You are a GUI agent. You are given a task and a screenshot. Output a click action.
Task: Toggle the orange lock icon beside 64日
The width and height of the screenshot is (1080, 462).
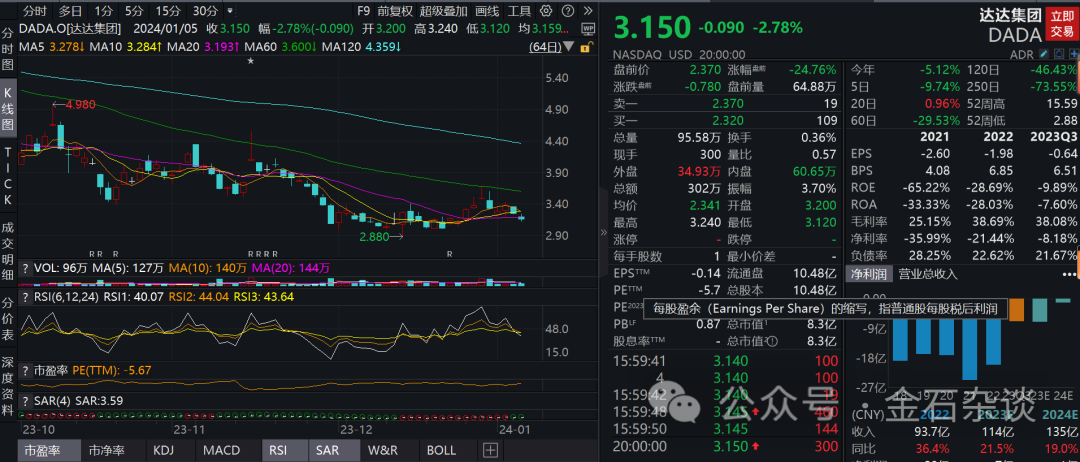(585, 47)
